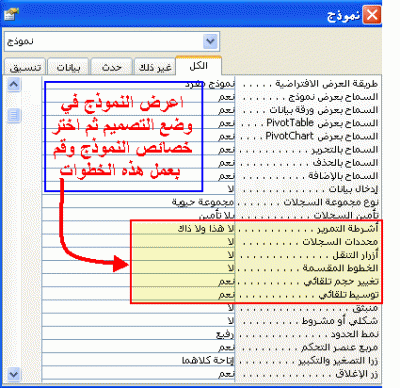400x388 pixels.
Task: Click the مجموعة حيوية value field
Action: [x=138, y=202]
